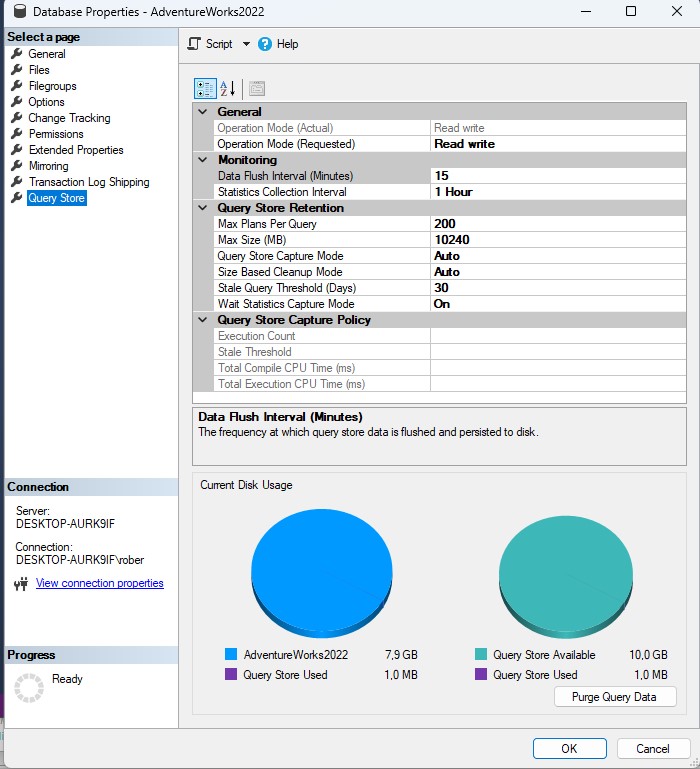Click the Property Pages icon
This screenshot has height=769, width=700.
[x=257, y=88]
